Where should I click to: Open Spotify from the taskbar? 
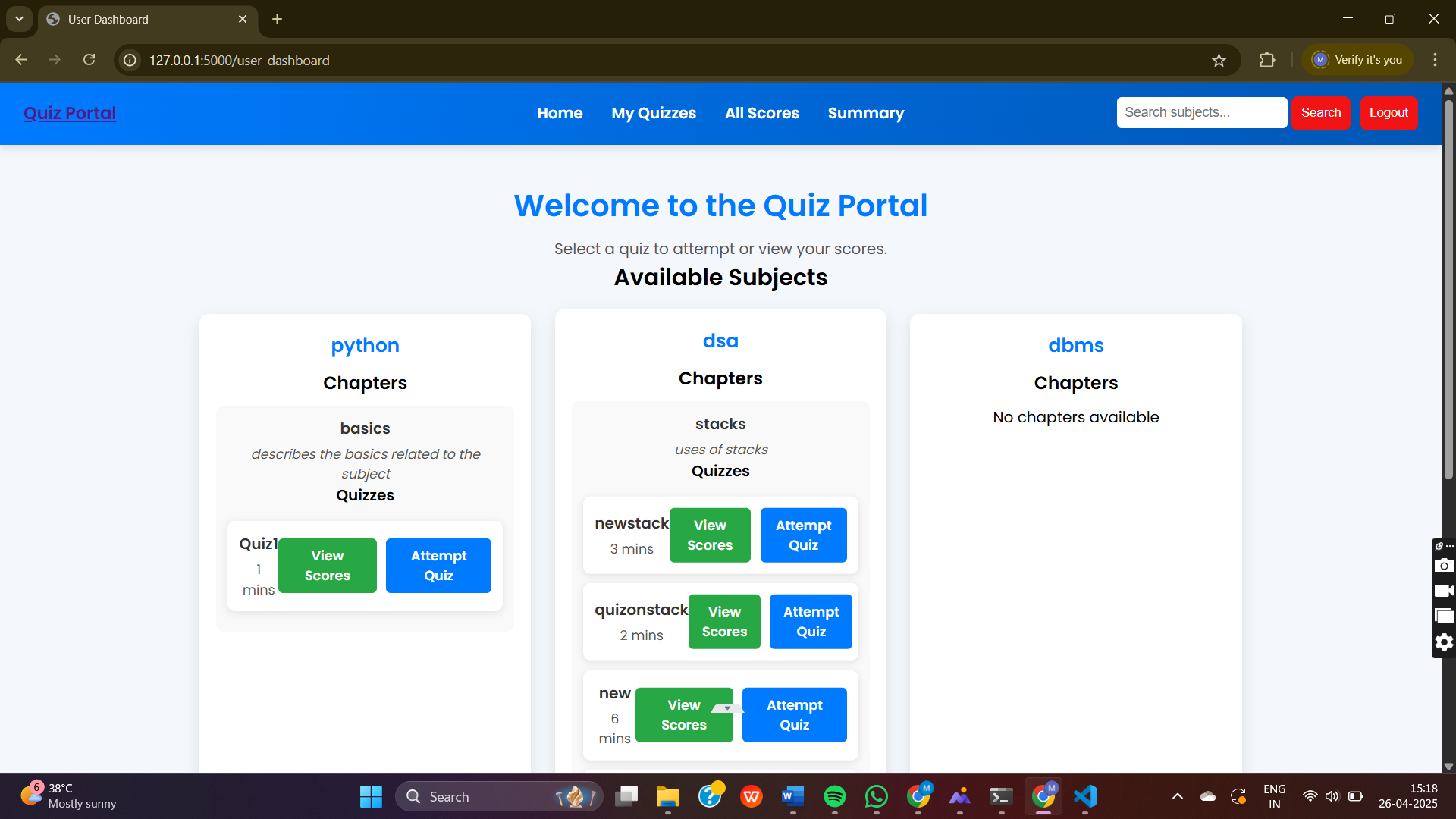click(x=834, y=796)
